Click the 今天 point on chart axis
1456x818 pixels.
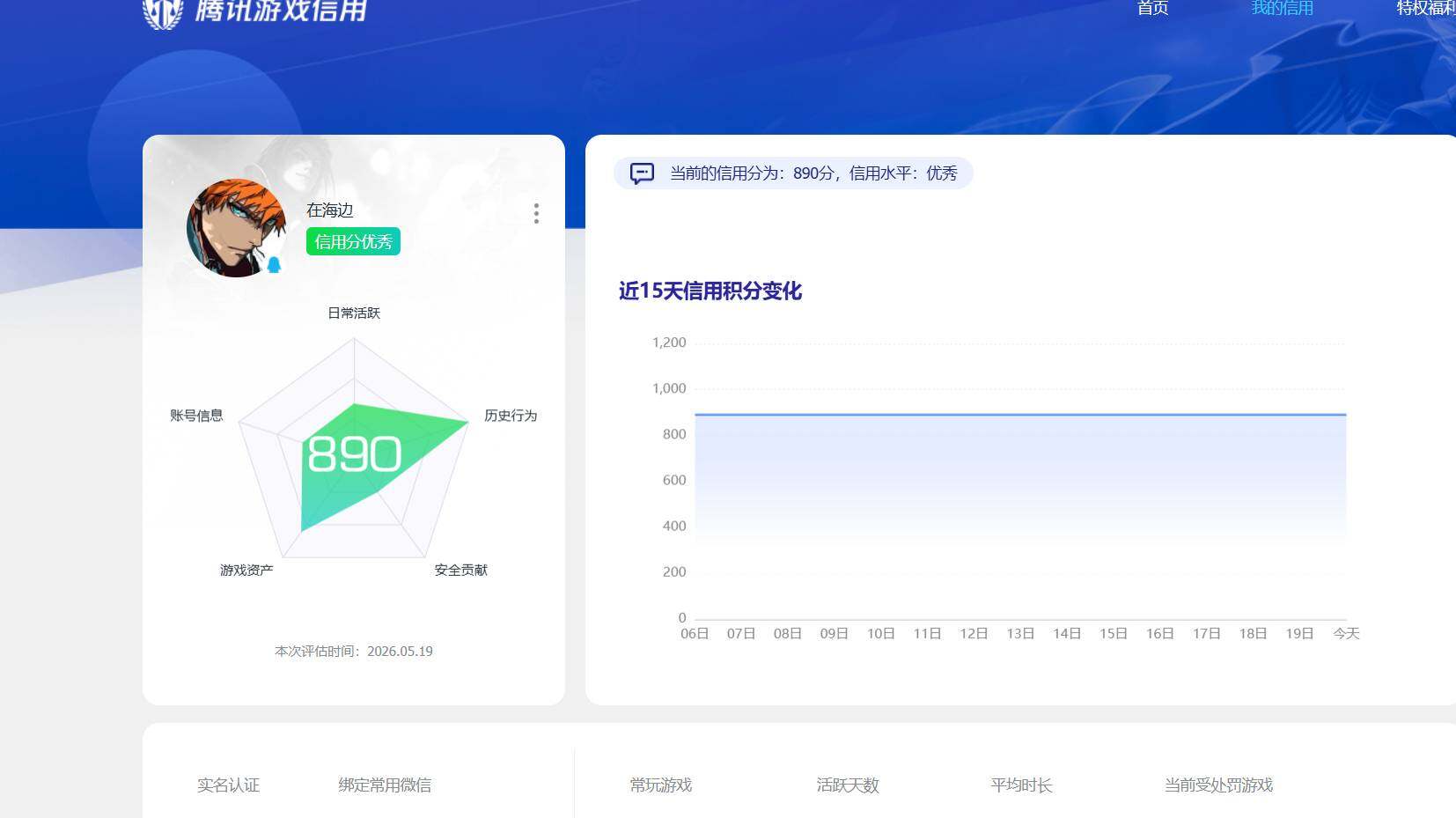pos(1346,633)
